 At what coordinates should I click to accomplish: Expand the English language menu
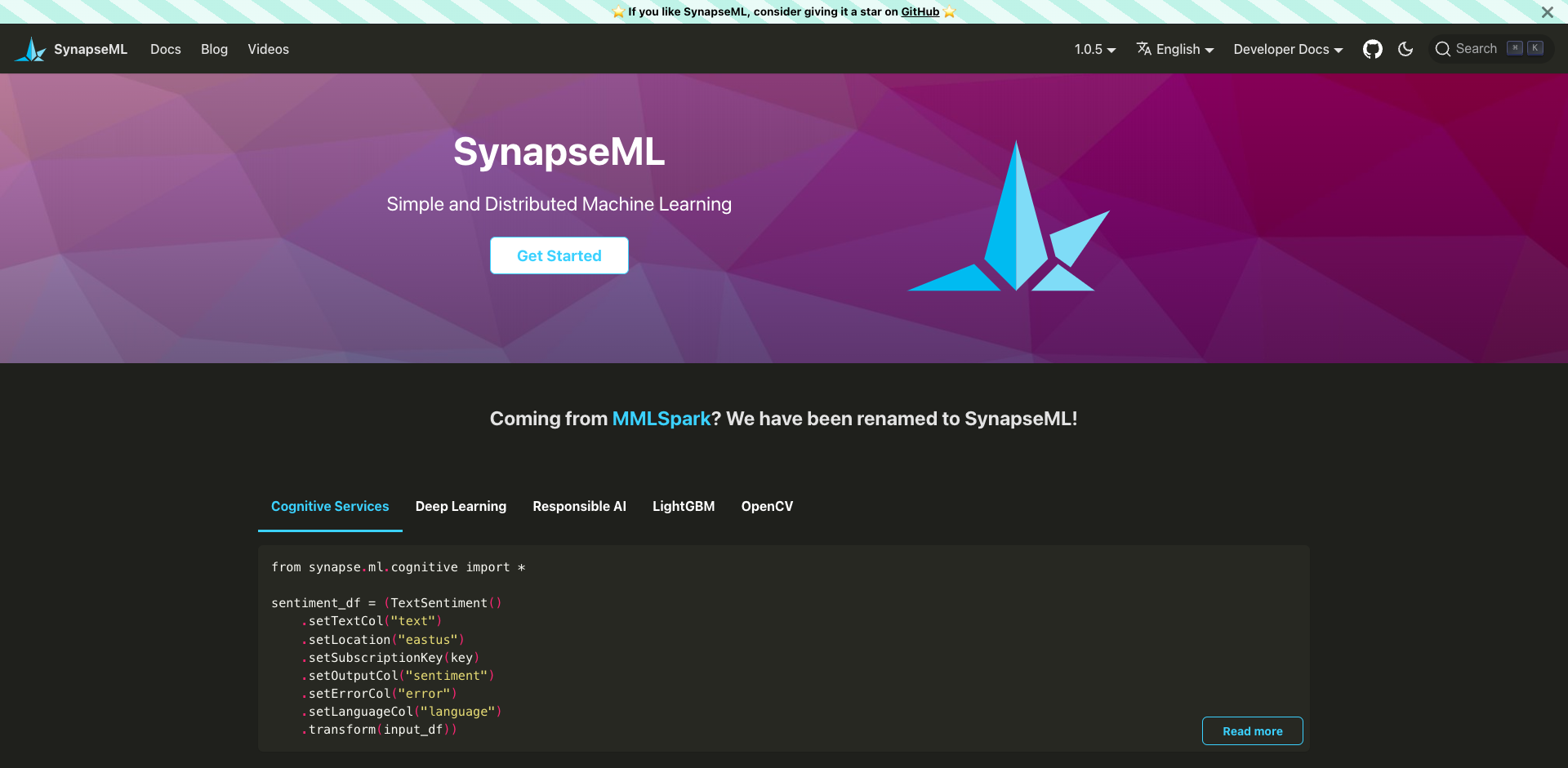click(x=1174, y=49)
